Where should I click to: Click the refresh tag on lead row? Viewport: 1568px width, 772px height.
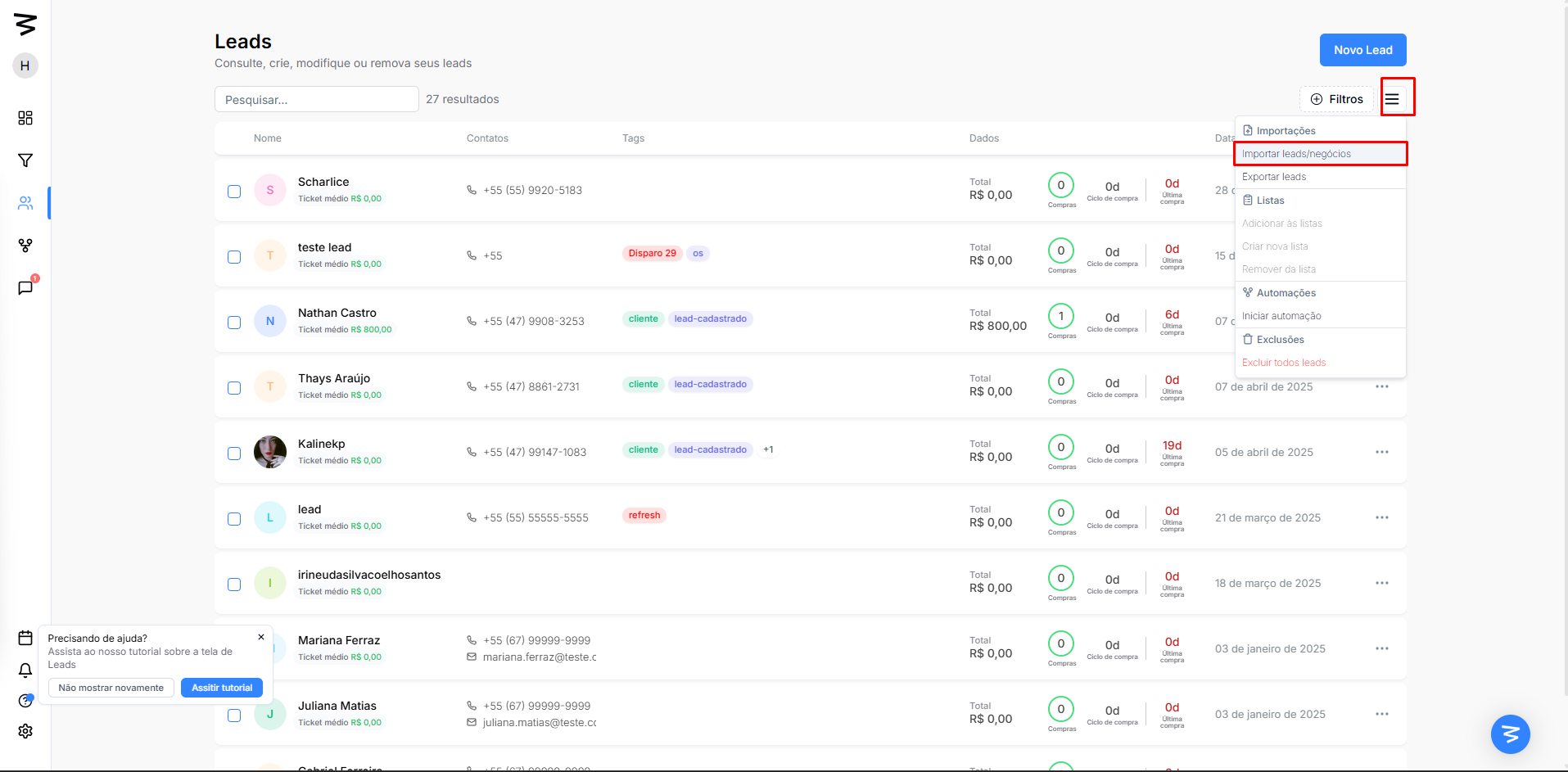click(644, 515)
